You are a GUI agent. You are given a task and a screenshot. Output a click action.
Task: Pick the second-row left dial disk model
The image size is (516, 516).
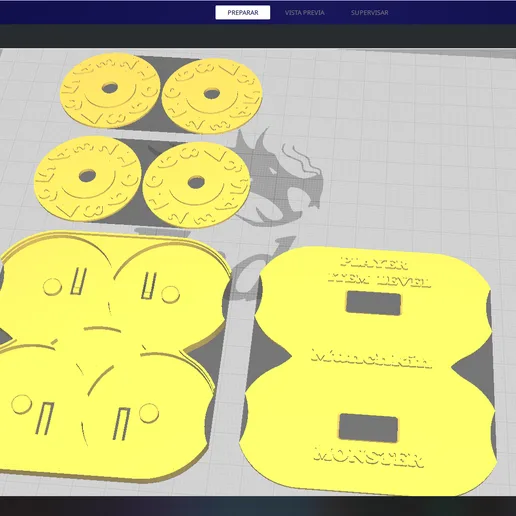88,178
